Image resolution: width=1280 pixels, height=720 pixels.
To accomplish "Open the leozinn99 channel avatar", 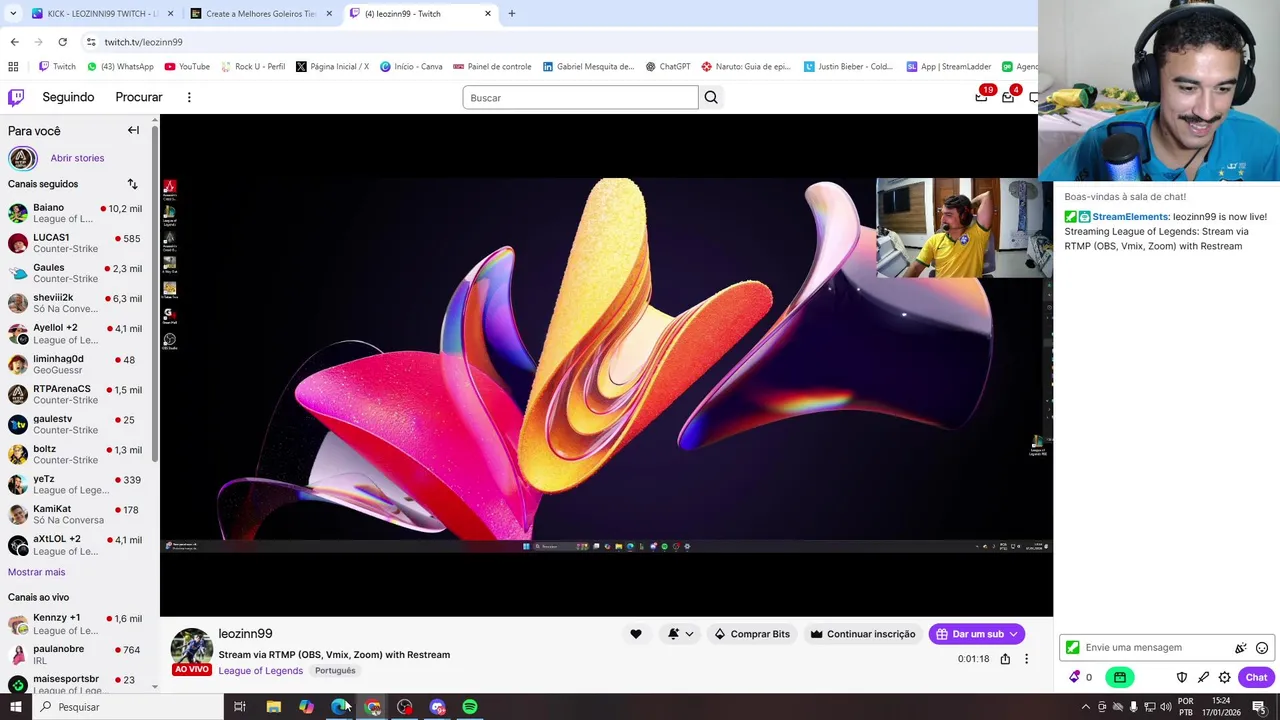I will point(191,647).
